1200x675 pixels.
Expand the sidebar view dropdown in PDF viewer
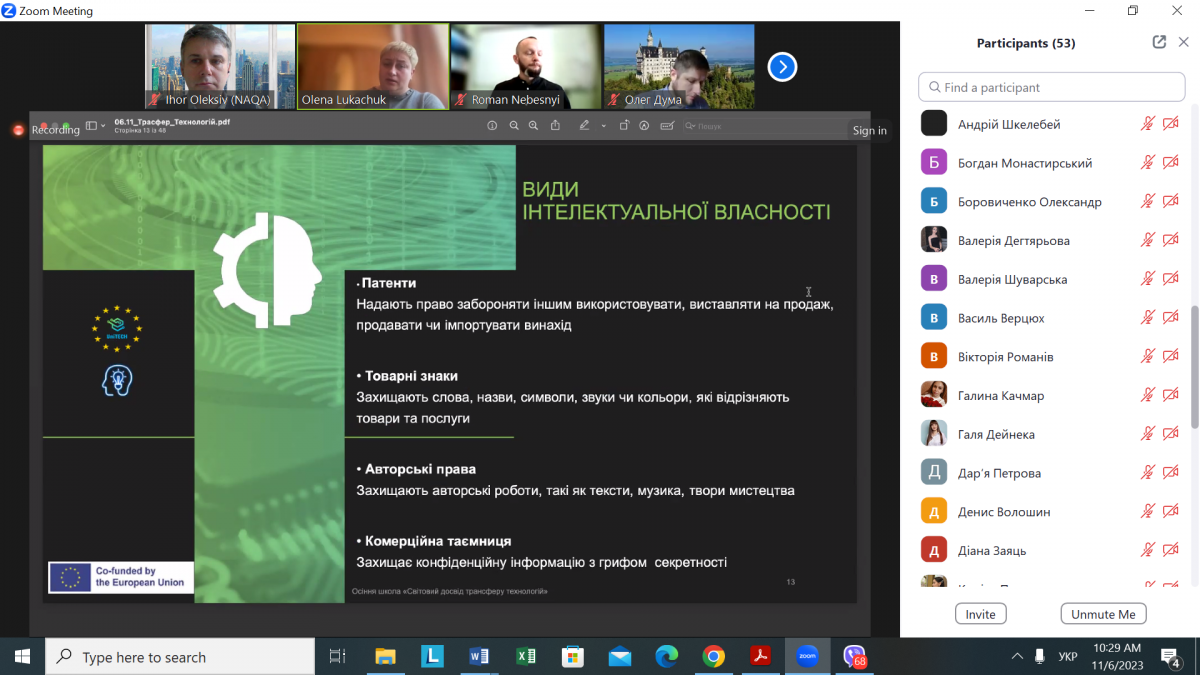coord(93,126)
